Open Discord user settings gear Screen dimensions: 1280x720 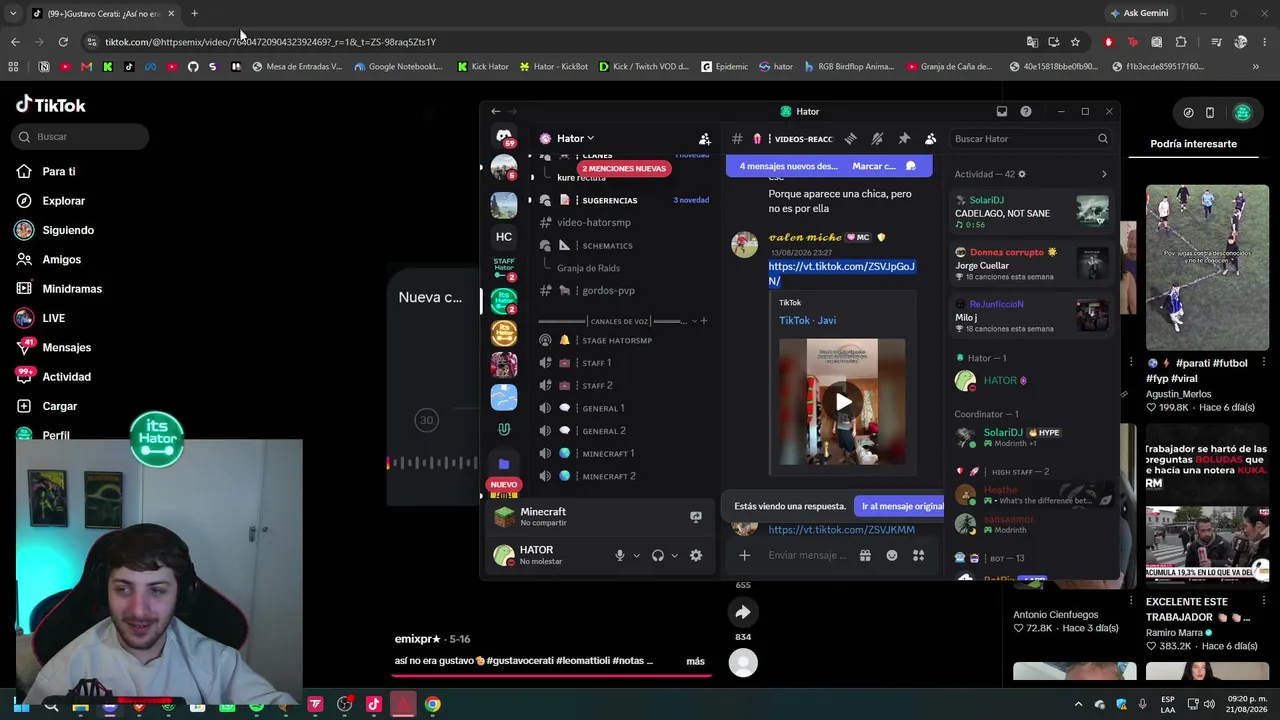pos(696,556)
